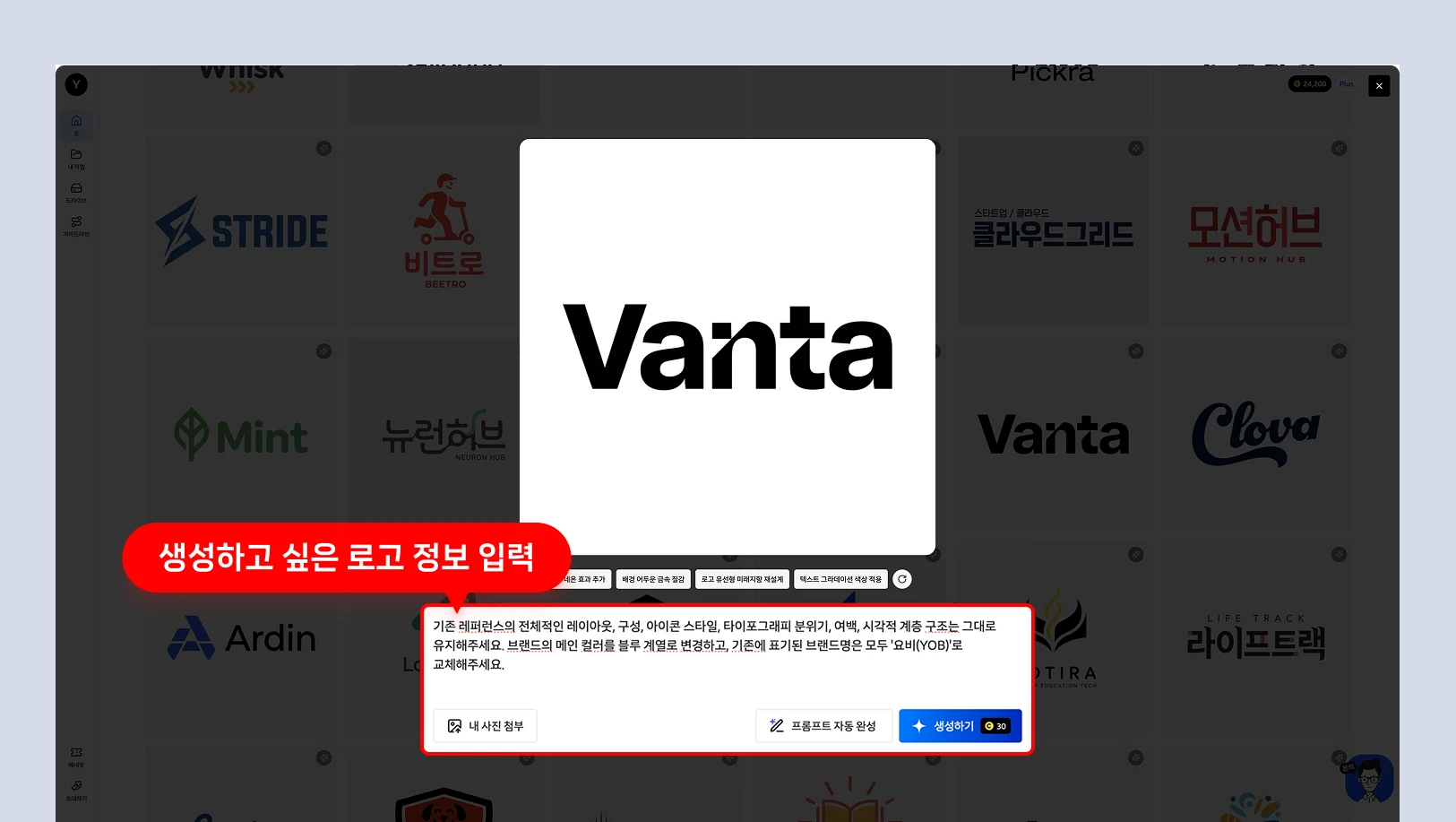This screenshot has height=822, width=1456.
Task: Select the Ardin logo thumbnail
Action: pyautogui.click(x=242, y=638)
